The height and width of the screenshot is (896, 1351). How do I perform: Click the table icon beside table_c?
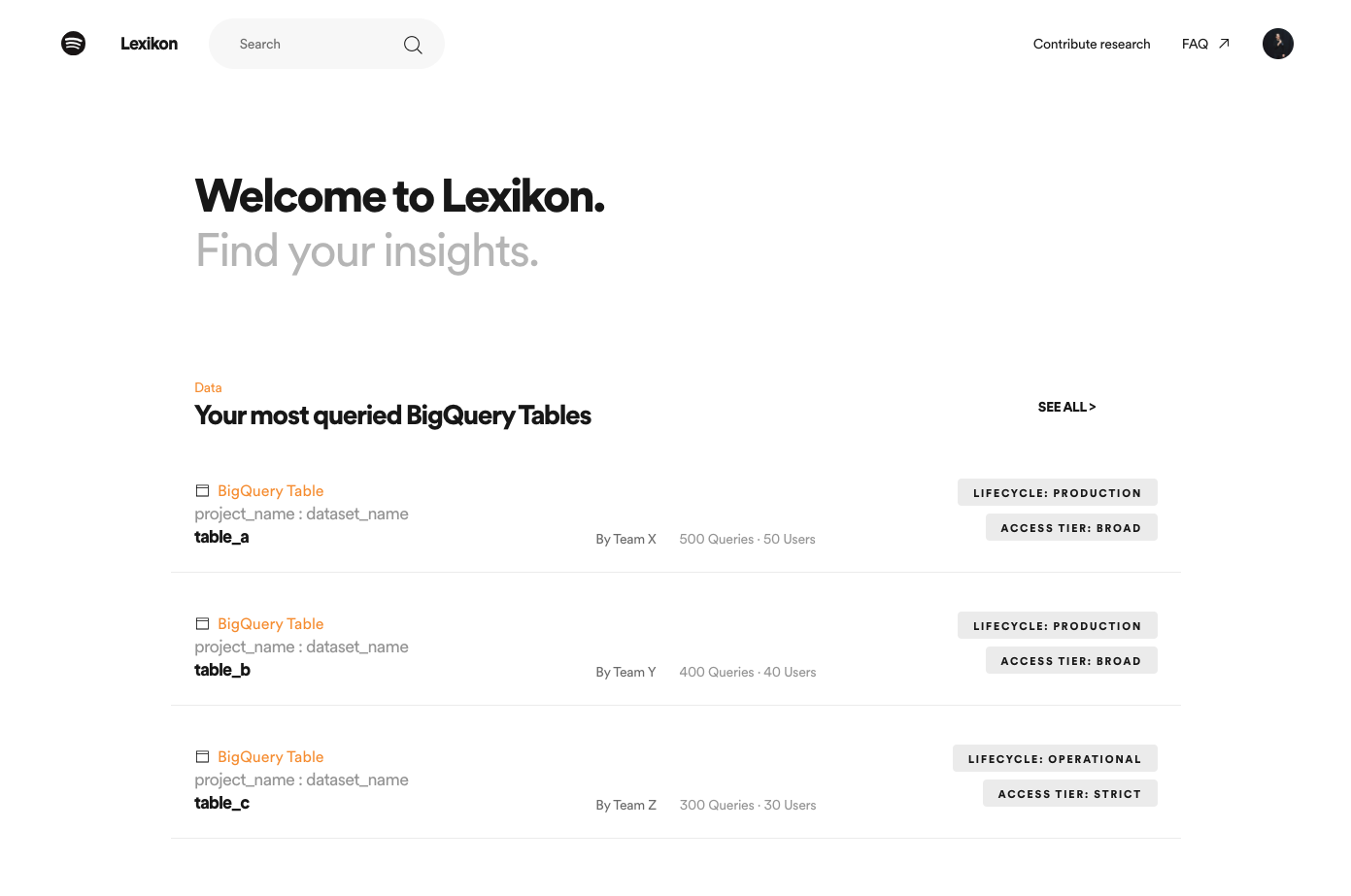click(x=202, y=756)
